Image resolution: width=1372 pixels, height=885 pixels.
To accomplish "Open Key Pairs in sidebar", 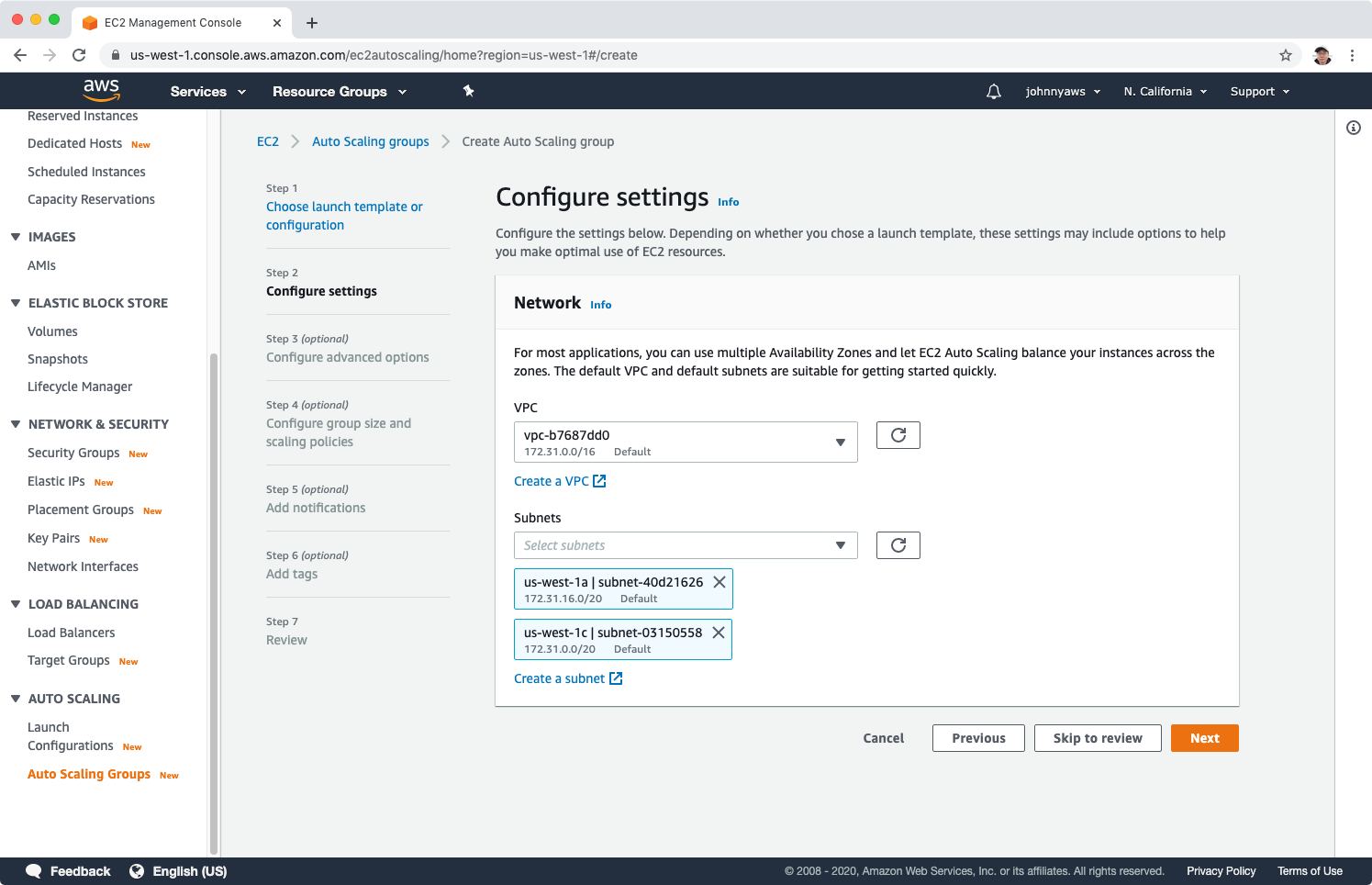I will tap(53, 538).
